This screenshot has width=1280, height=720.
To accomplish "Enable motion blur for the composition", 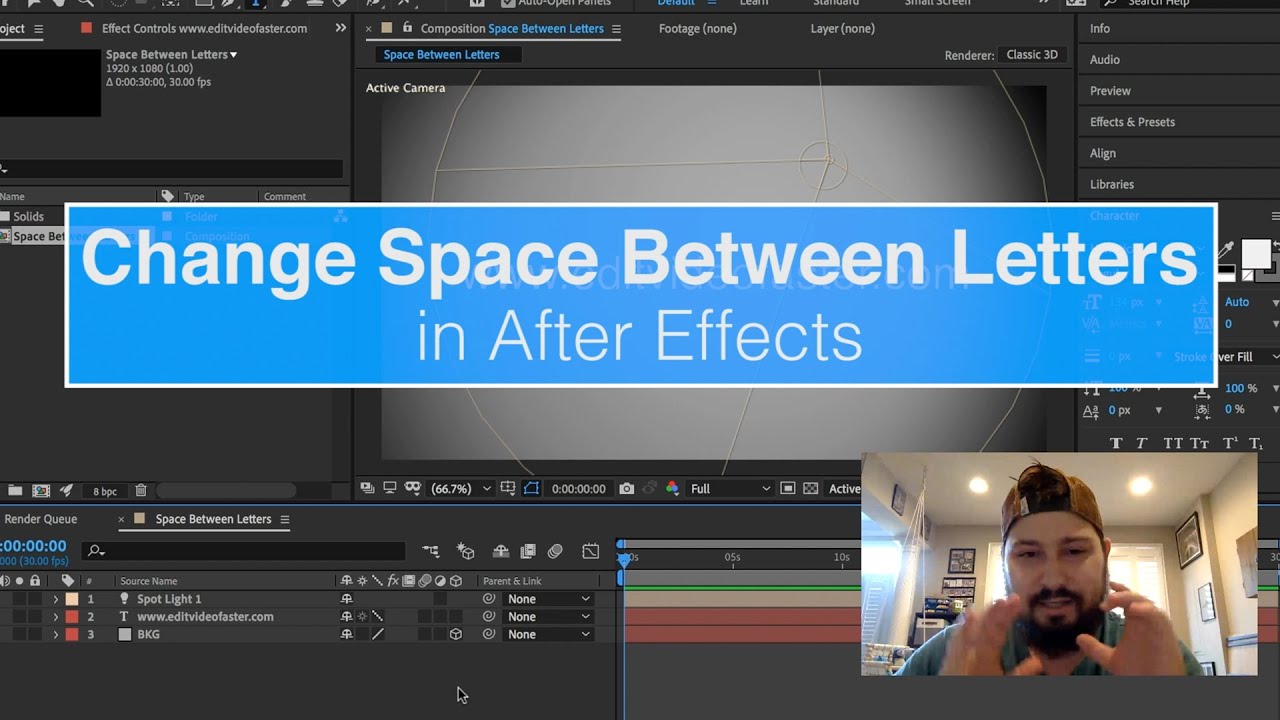I will coord(555,550).
